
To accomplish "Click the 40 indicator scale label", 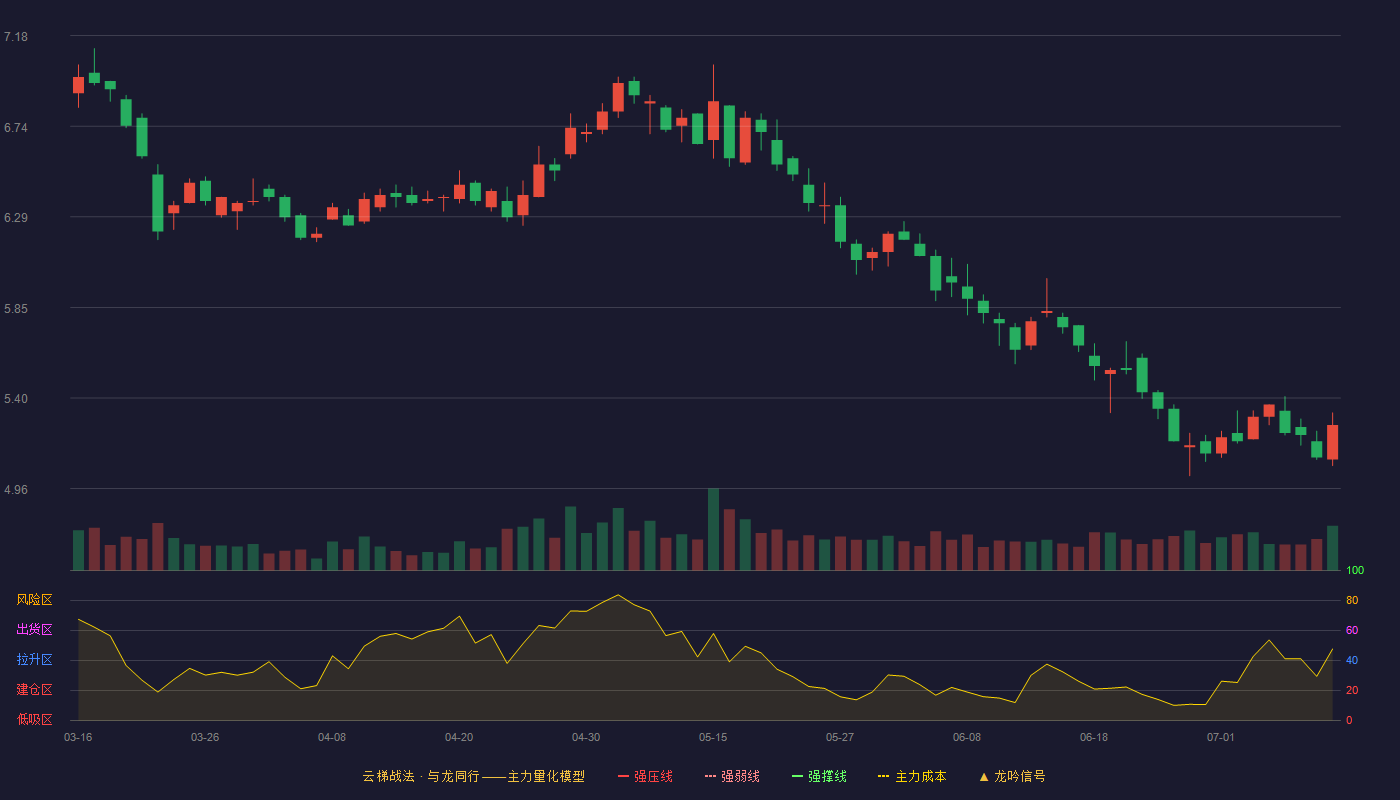I will point(1352,660).
